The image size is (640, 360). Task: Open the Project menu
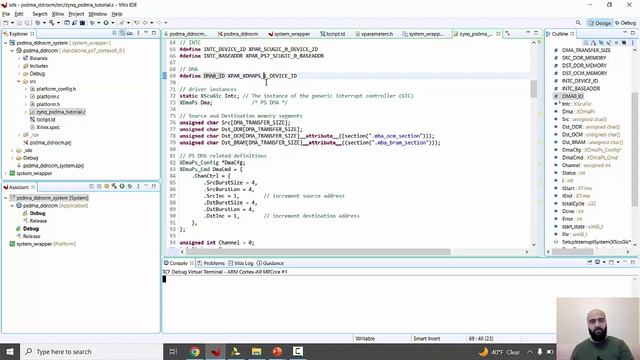pyautogui.click(x=76, y=14)
